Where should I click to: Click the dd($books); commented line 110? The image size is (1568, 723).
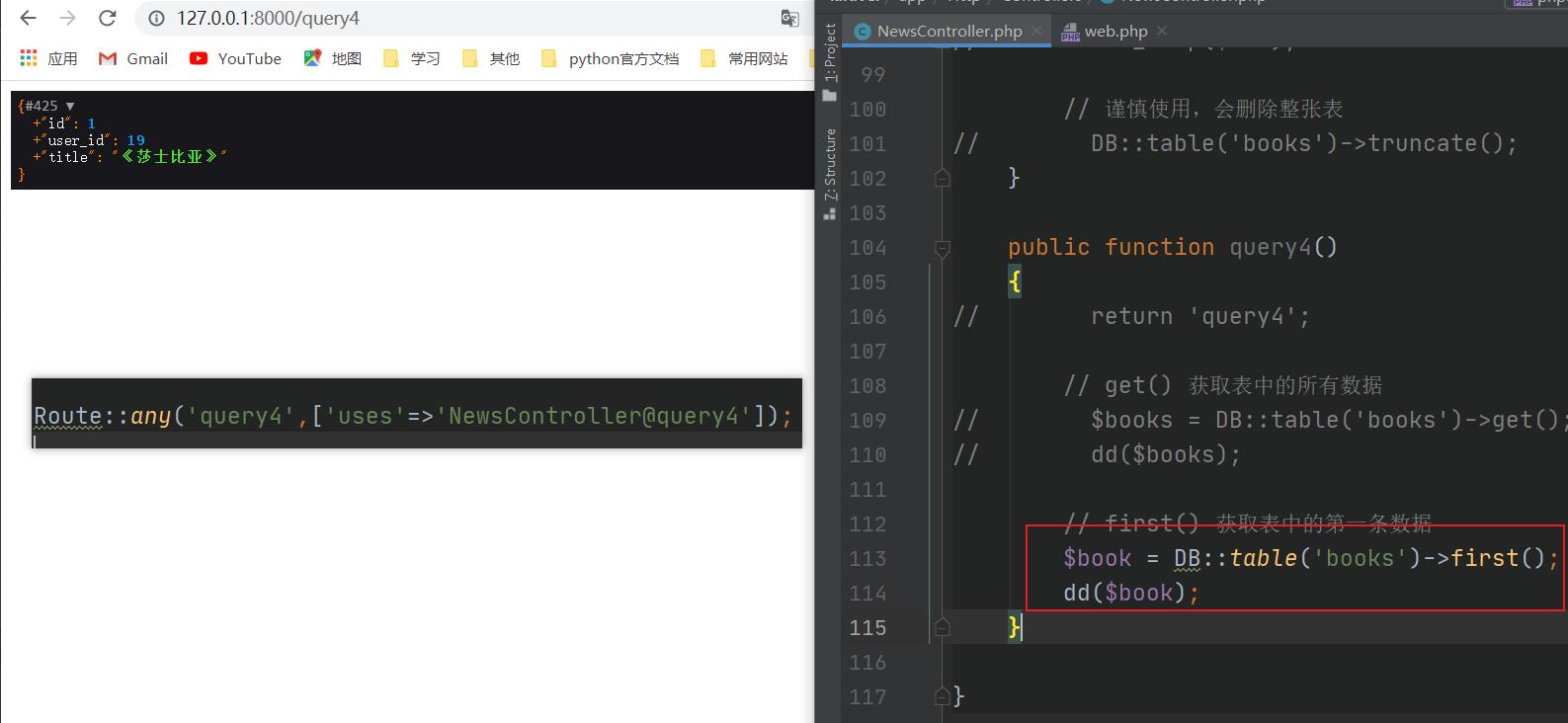tap(1166, 454)
